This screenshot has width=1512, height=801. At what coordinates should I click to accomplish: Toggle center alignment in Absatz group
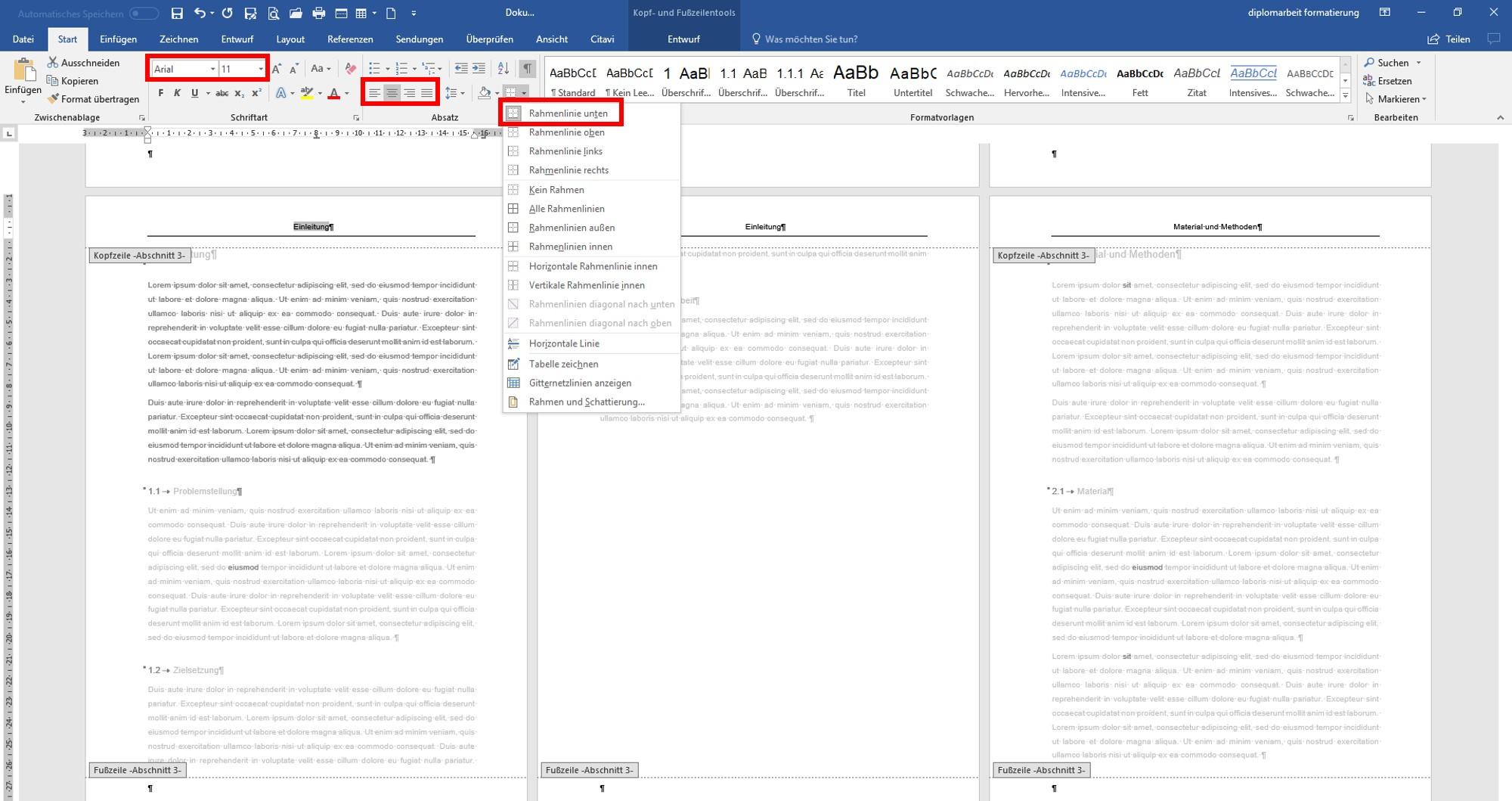pos(392,93)
